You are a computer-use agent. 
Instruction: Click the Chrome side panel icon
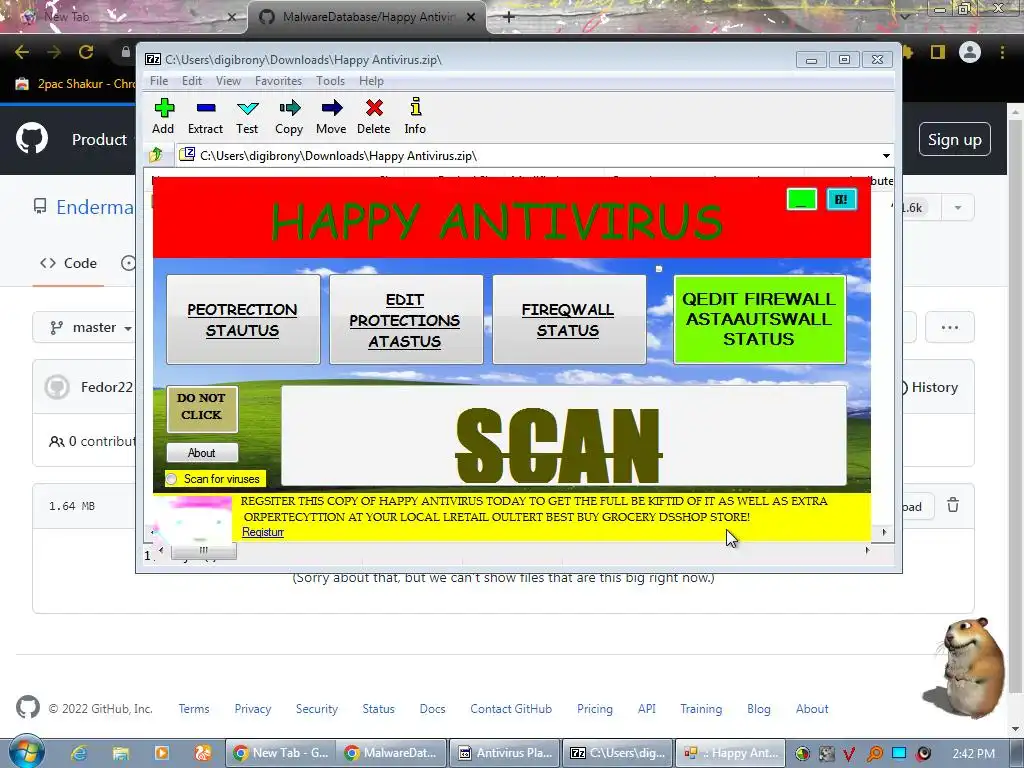click(x=938, y=52)
